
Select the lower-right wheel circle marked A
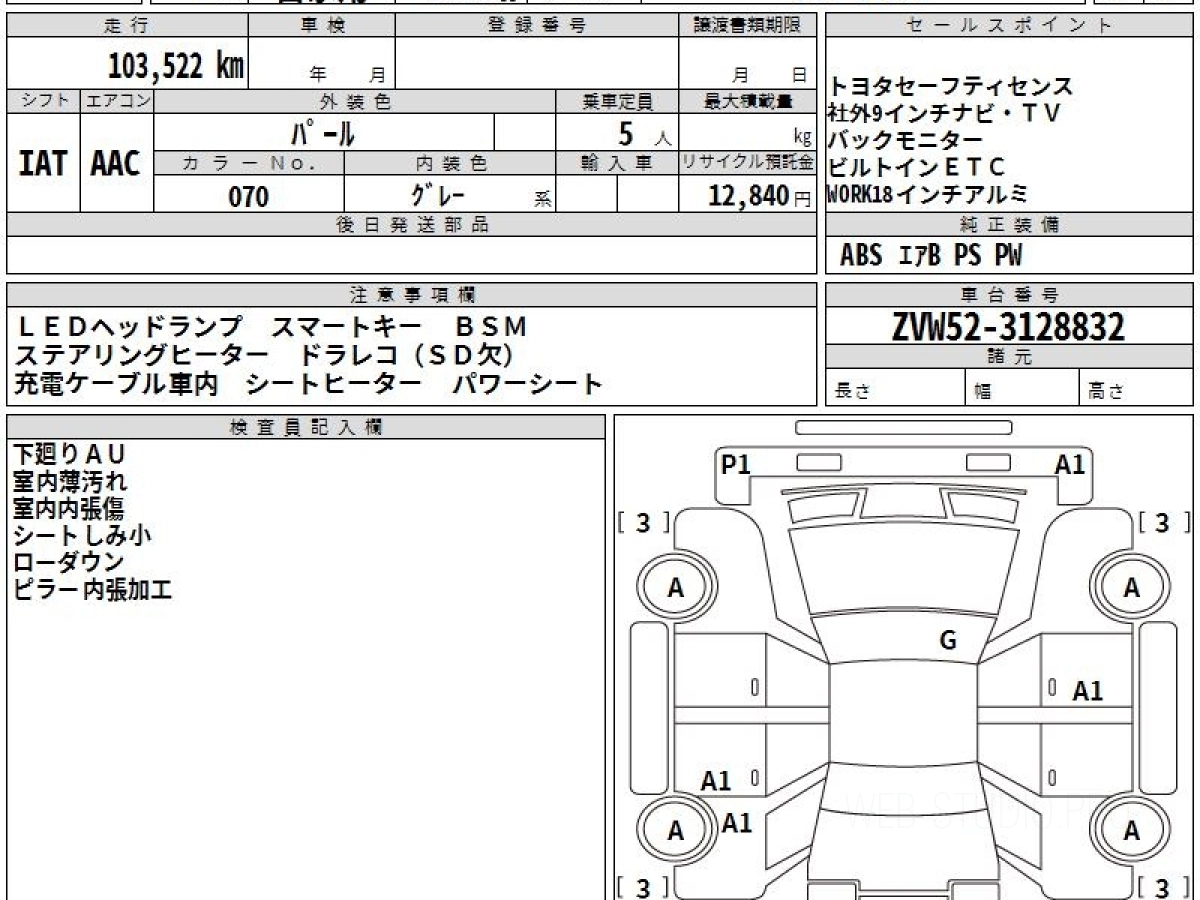pos(1131,831)
